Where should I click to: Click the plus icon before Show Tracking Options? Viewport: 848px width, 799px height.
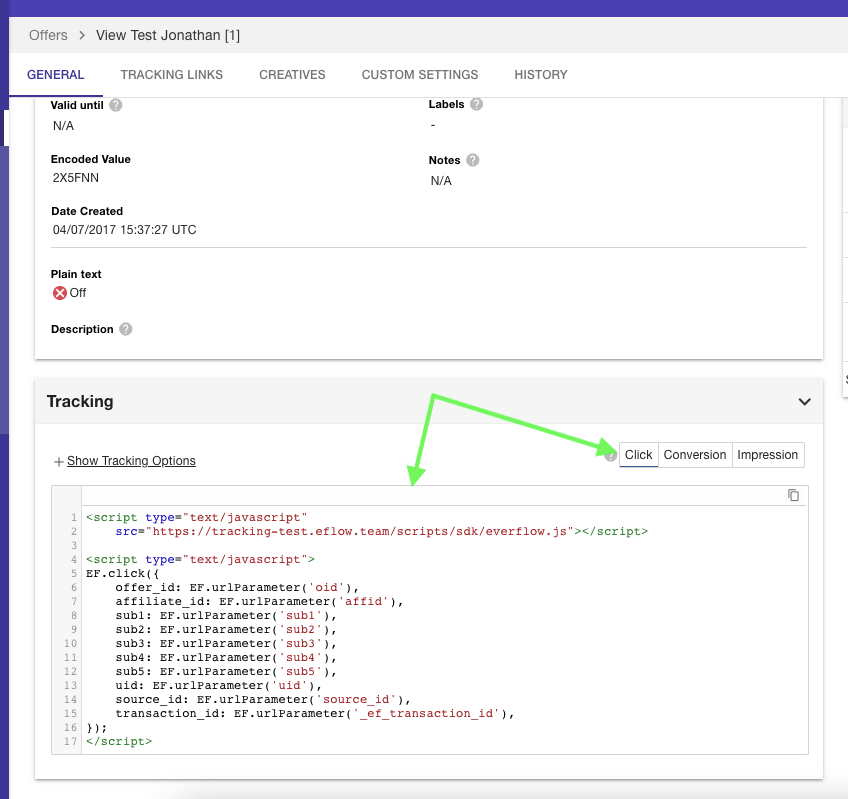coord(58,461)
